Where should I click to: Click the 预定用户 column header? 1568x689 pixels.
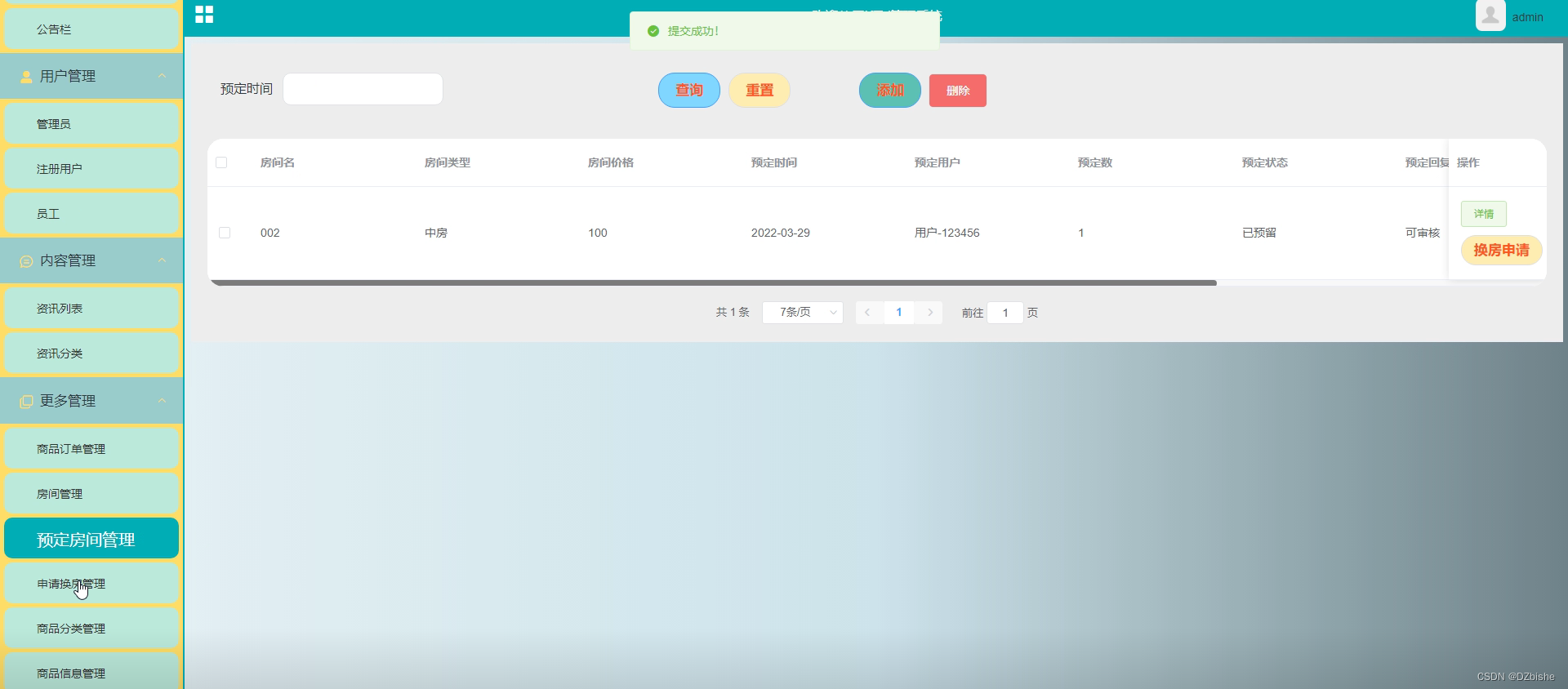(938, 162)
